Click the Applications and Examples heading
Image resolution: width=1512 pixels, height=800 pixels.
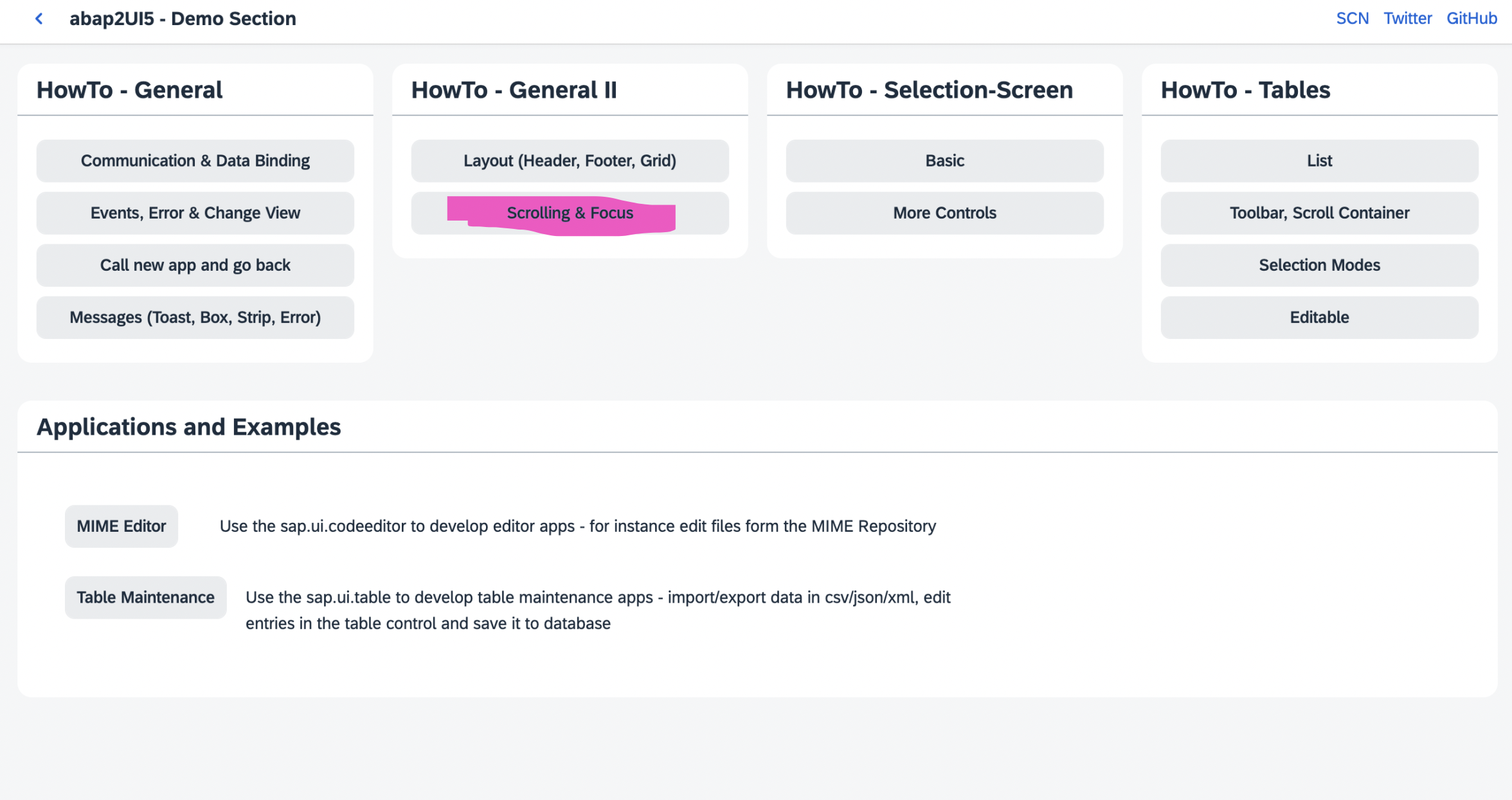pyautogui.click(x=189, y=426)
